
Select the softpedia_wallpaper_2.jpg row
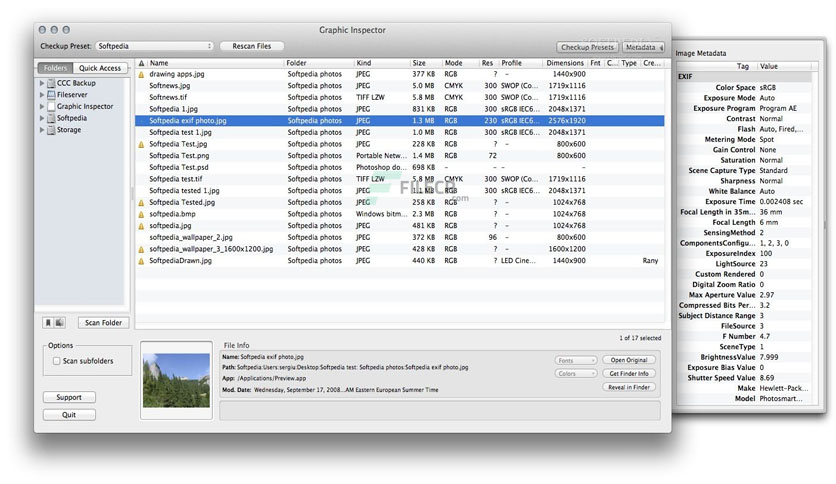(x=399, y=238)
